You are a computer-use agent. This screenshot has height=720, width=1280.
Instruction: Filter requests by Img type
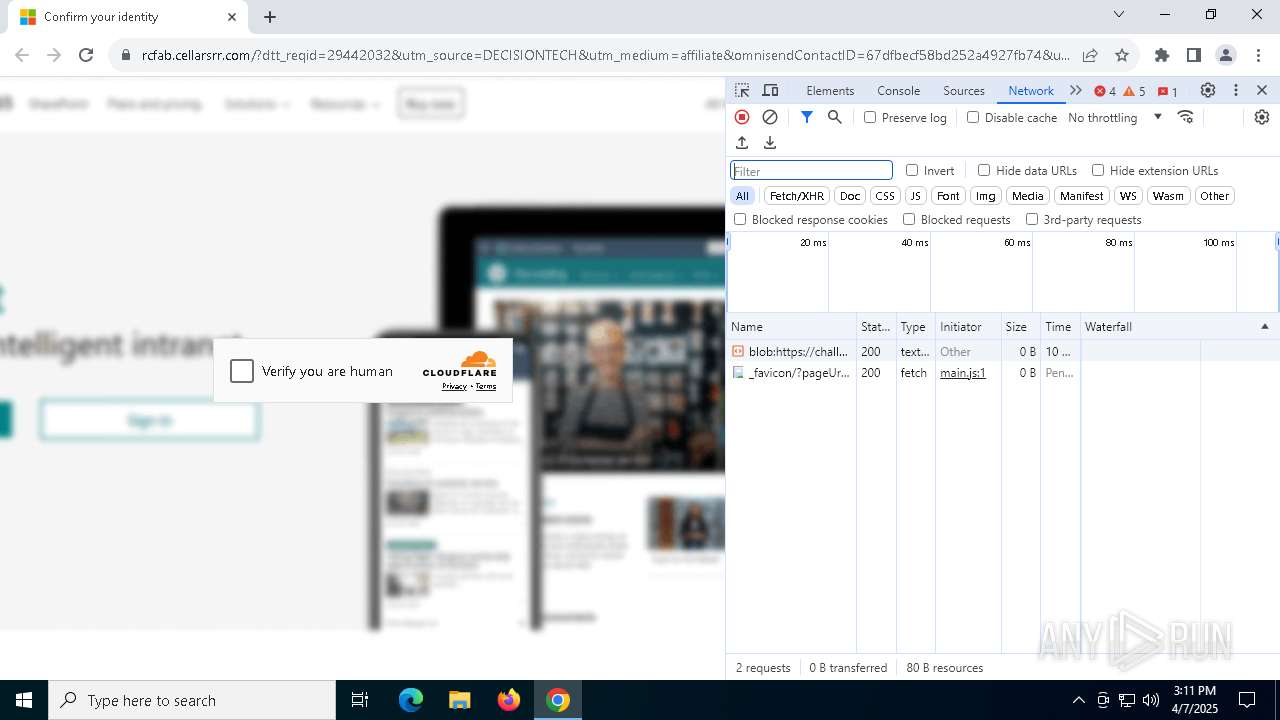coord(986,196)
